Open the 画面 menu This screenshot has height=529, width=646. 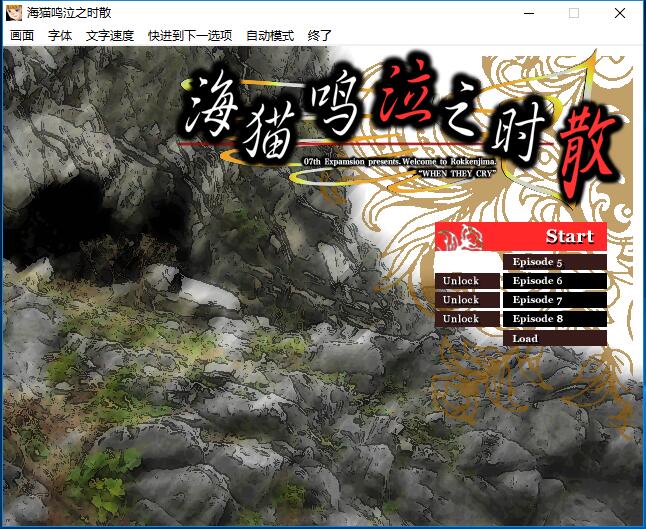(x=22, y=35)
